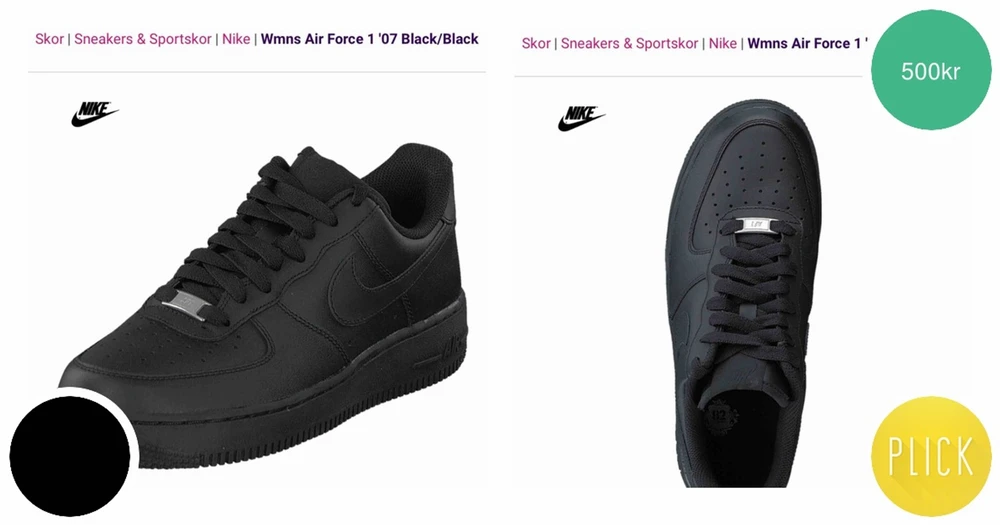This screenshot has width=1000, height=525.
Task: Tap the green 500kr price badge
Action: (931, 71)
